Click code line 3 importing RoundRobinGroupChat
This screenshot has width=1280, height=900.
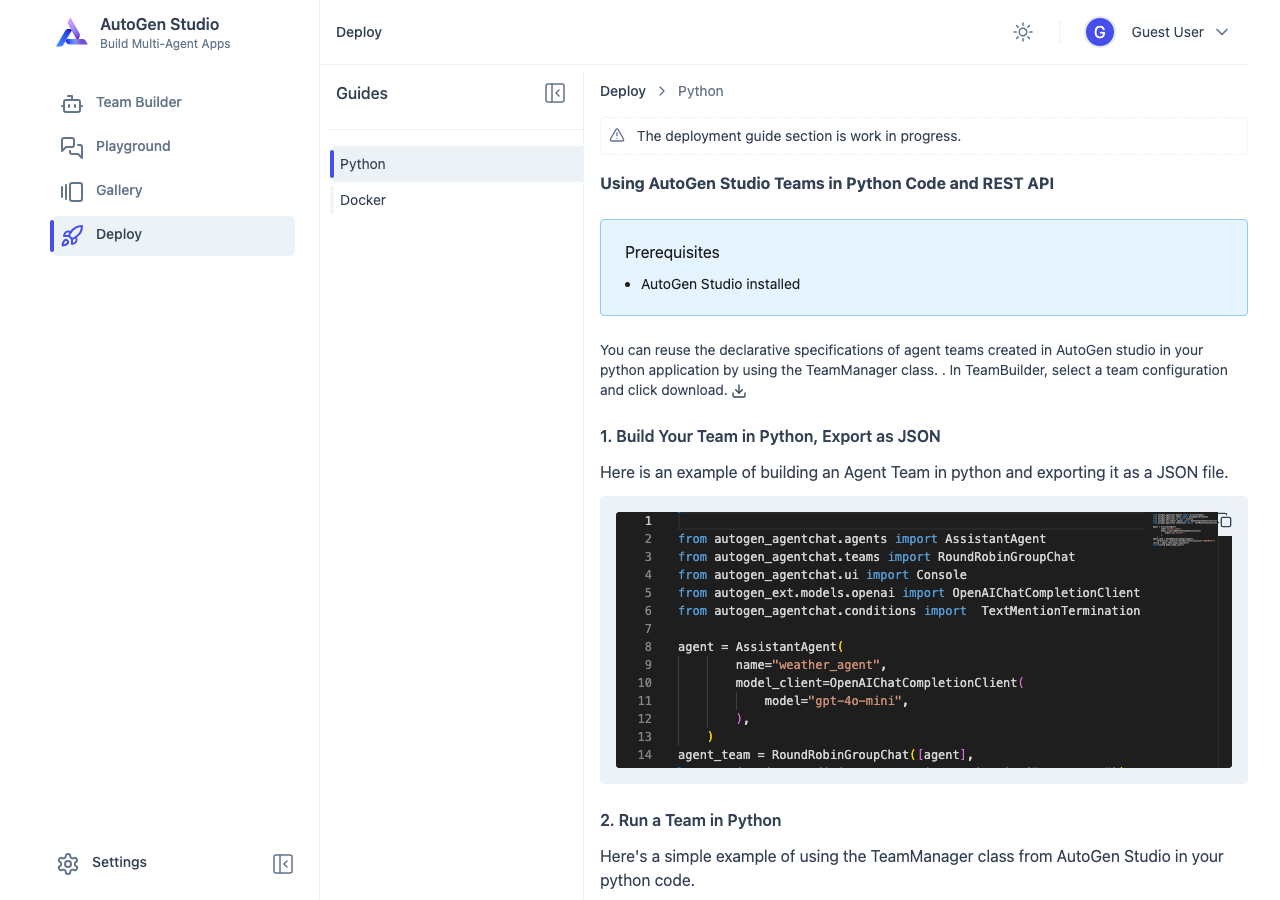point(877,557)
